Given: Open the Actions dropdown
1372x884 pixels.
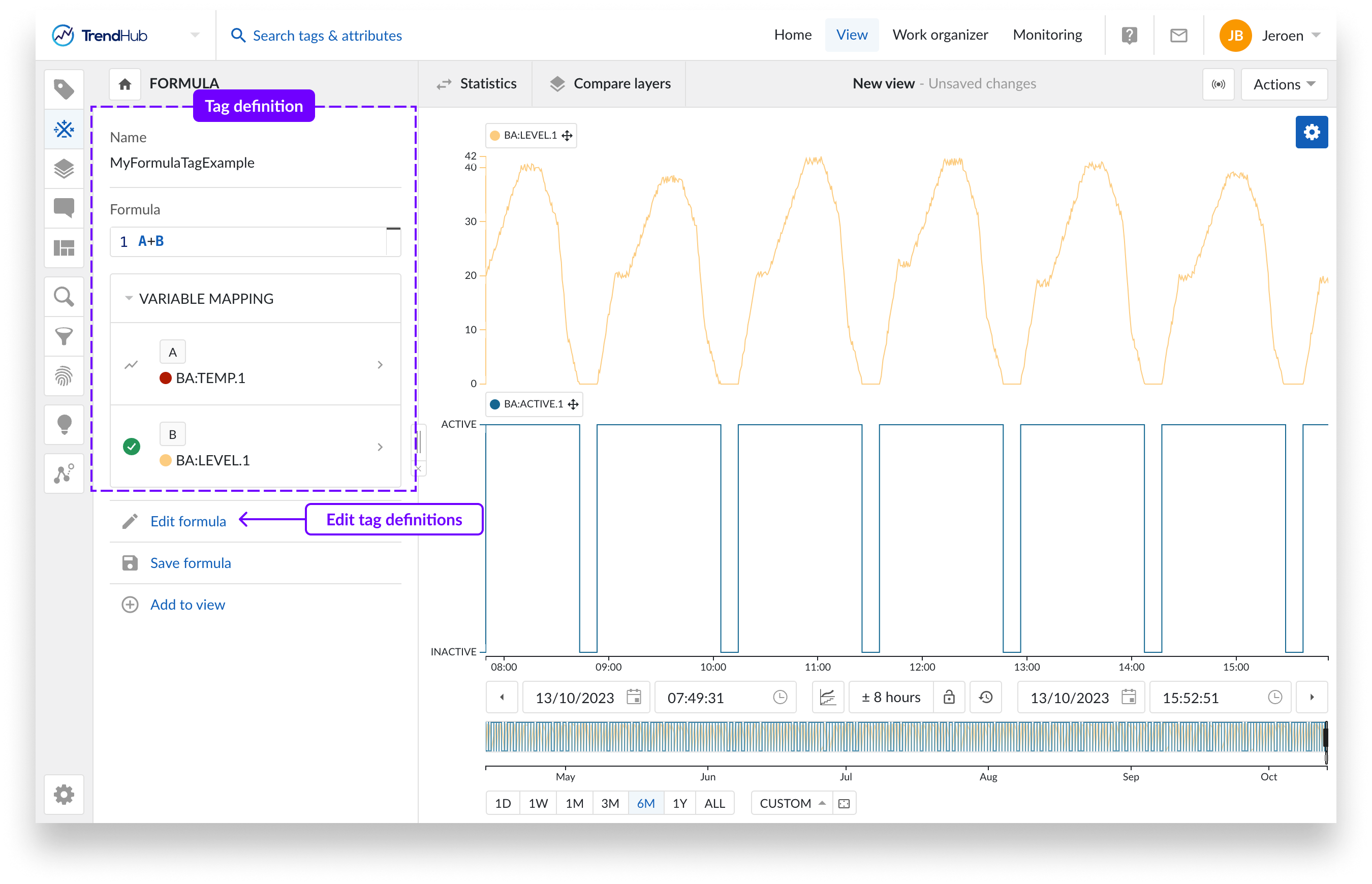Looking at the screenshot, I should [1284, 84].
